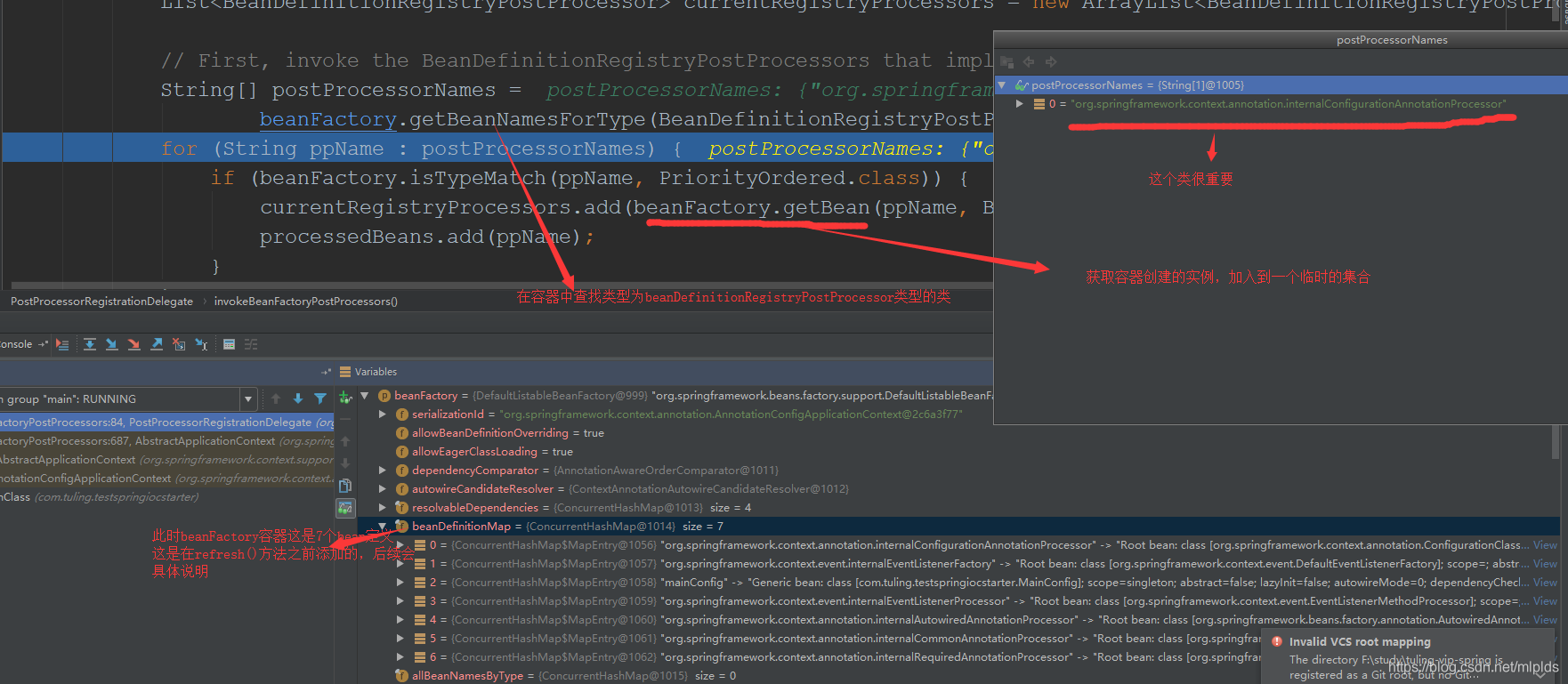Collapse the beanFactory variable node
The height and width of the screenshot is (684, 1568).
(x=365, y=396)
